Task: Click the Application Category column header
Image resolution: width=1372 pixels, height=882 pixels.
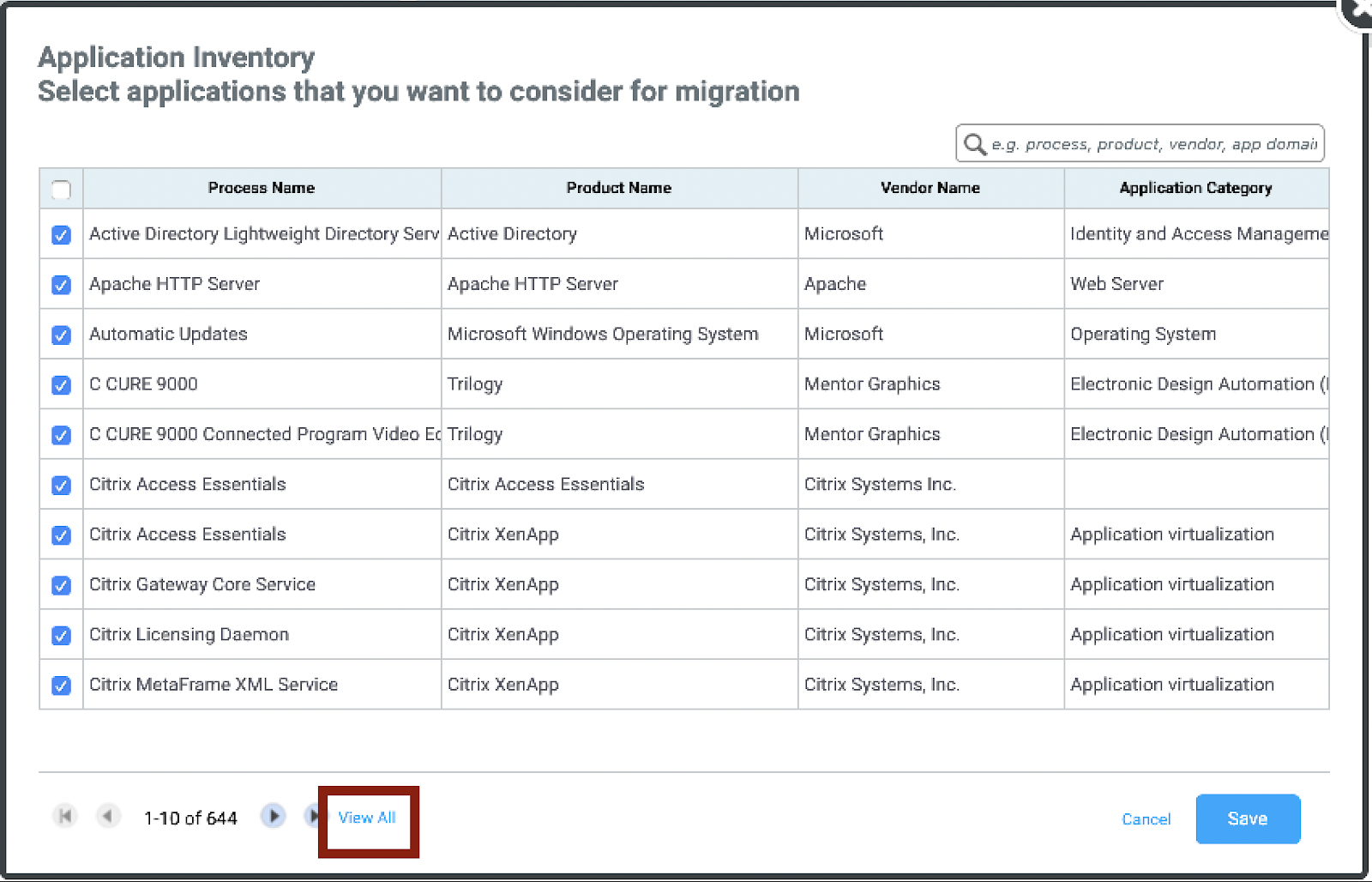Action: tap(1195, 188)
